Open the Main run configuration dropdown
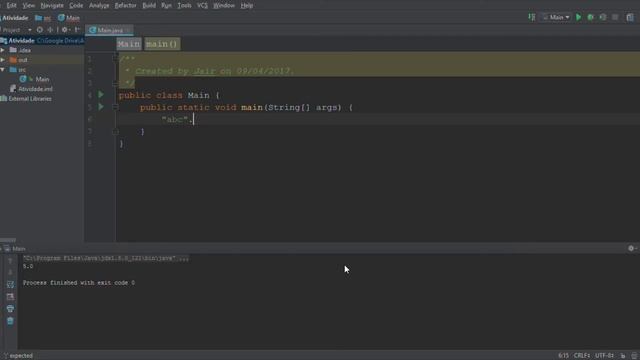This screenshot has width=640, height=360. point(556,17)
